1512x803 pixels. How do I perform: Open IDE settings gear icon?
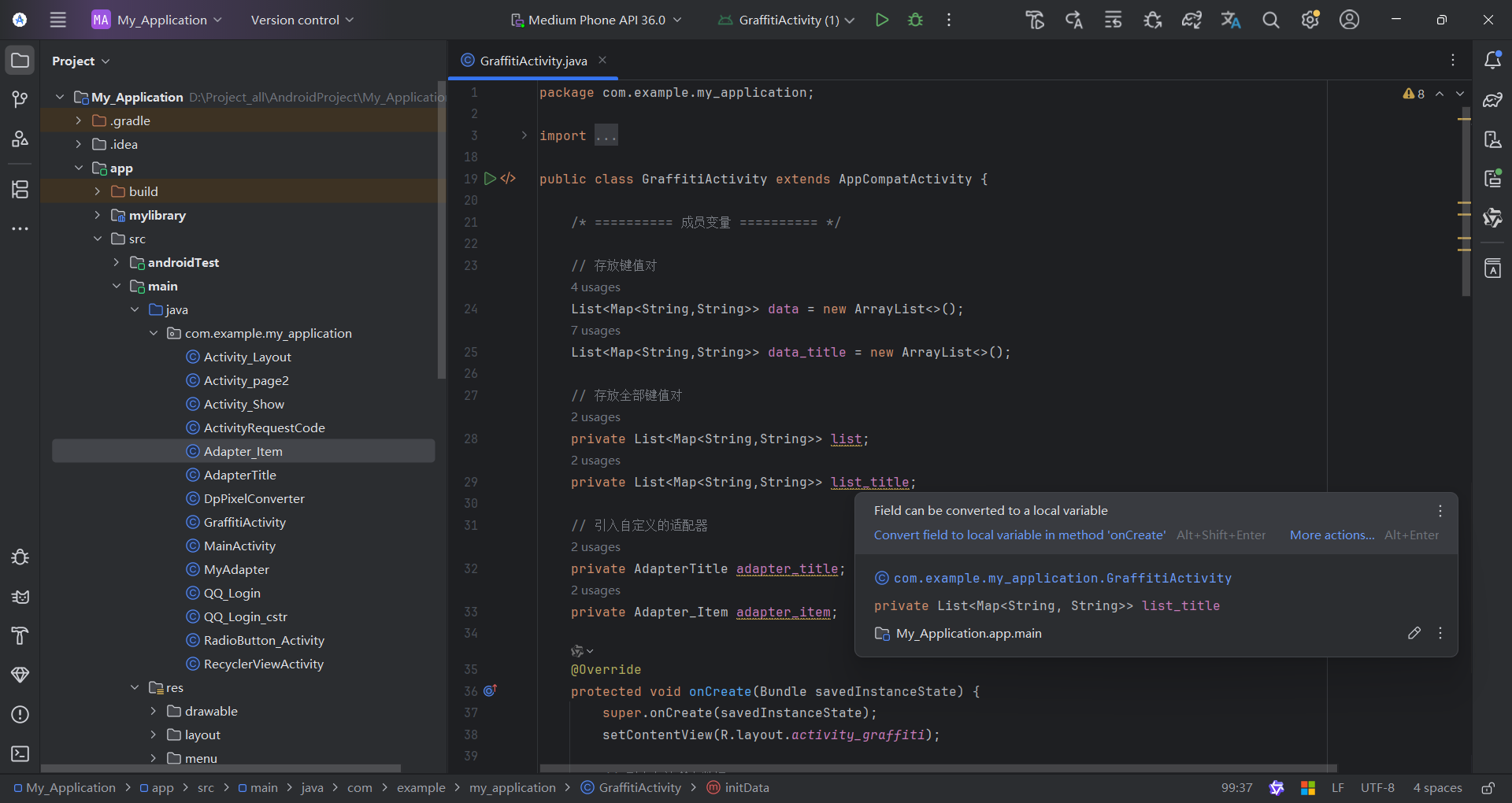click(1310, 20)
